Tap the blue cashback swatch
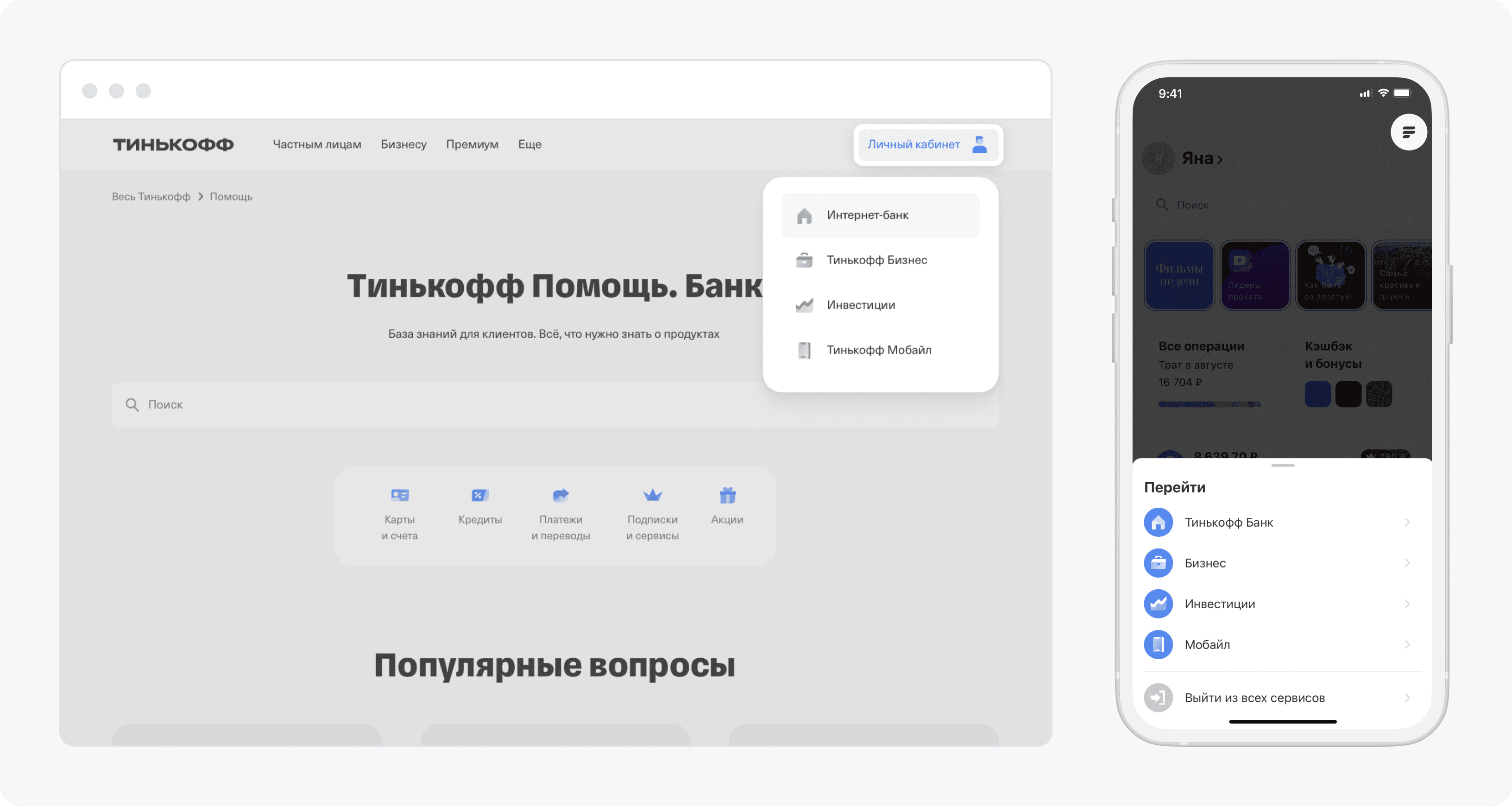1512x806 pixels. (x=1318, y=394)
